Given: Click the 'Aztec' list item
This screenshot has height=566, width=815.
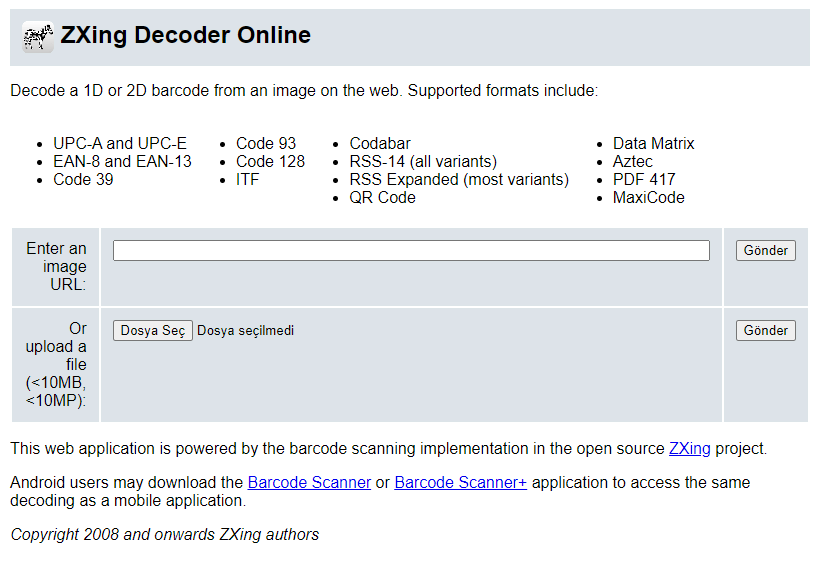Looking at the screenshot, I should coord(633,162).
